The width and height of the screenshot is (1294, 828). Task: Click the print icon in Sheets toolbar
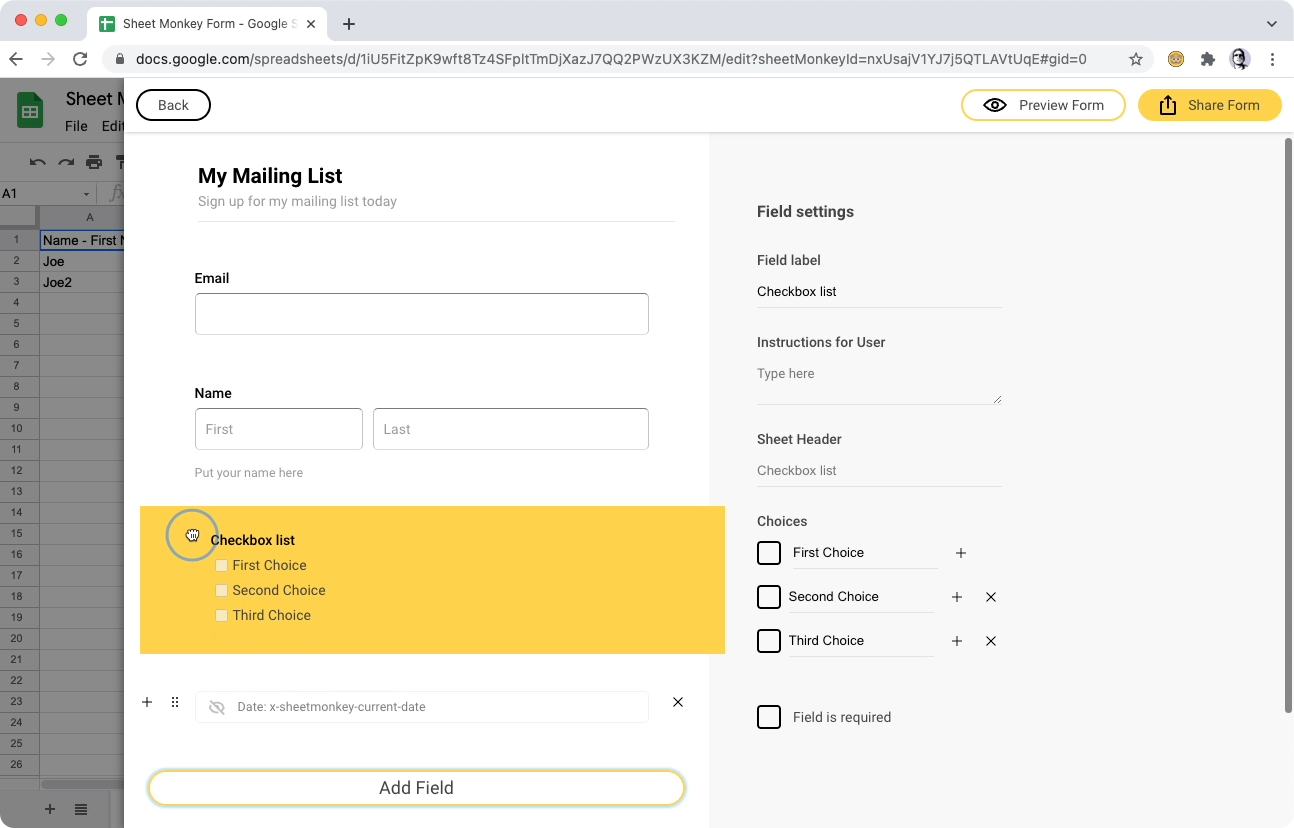point(94,162)
